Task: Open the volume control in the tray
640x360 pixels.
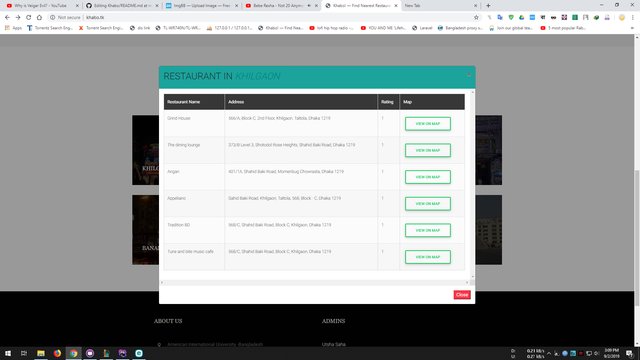Action: click(x=596, y=353)
